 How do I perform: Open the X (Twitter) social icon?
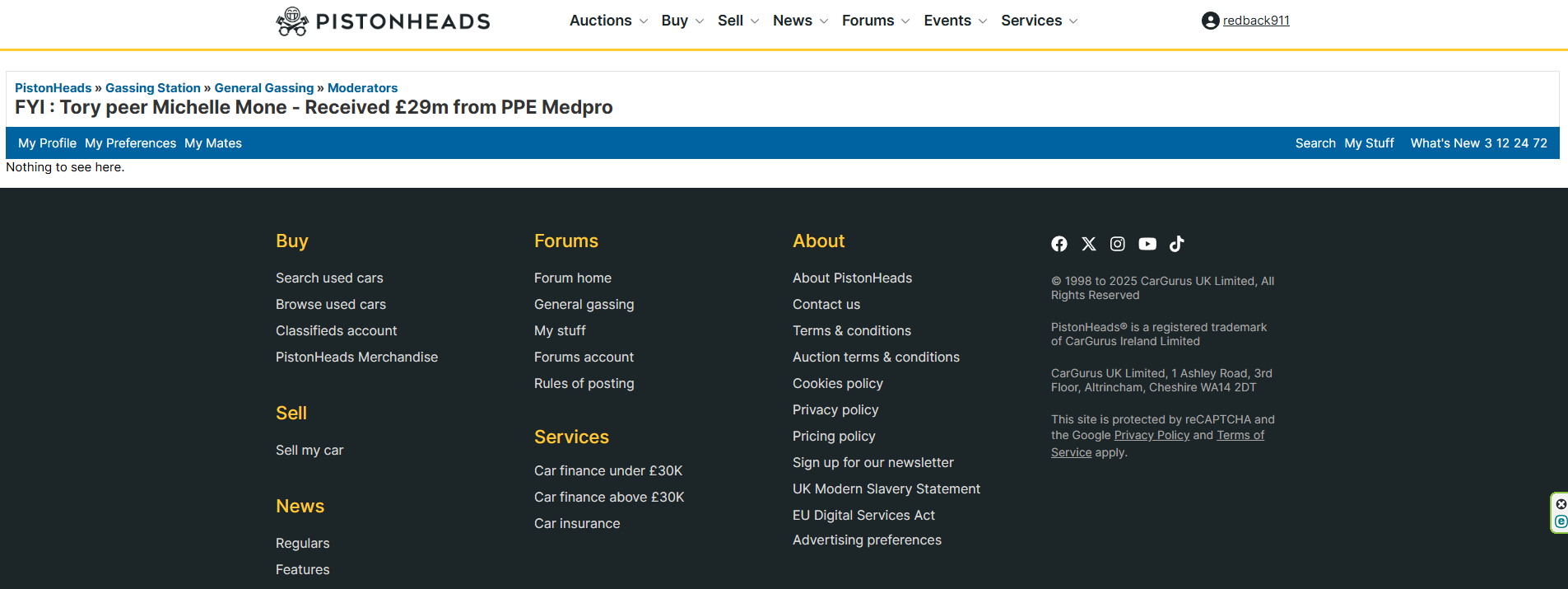point(1089,244)
